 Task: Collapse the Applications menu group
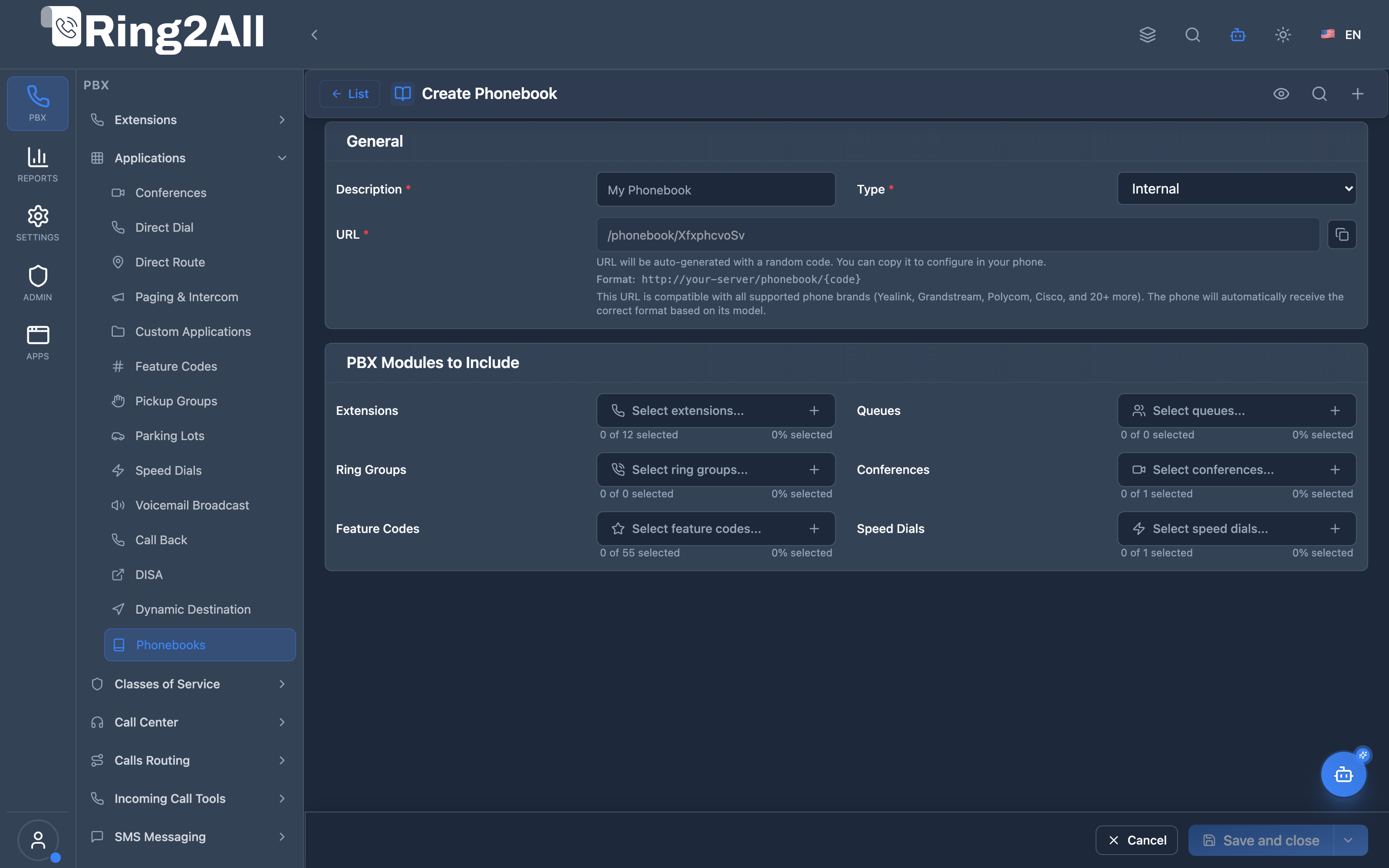coord(189,158)
